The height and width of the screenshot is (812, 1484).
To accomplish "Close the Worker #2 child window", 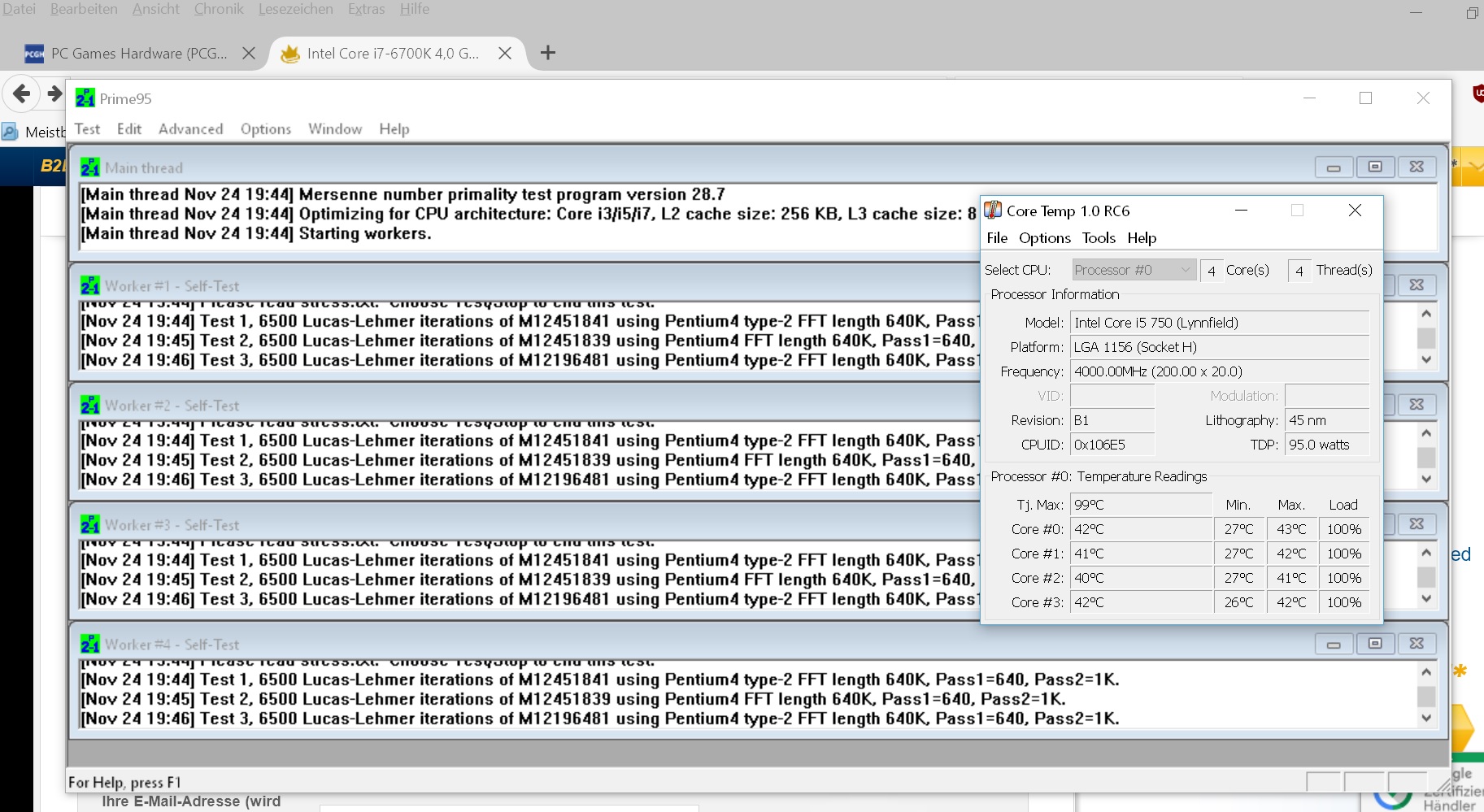I will [x=1417, y=405].
